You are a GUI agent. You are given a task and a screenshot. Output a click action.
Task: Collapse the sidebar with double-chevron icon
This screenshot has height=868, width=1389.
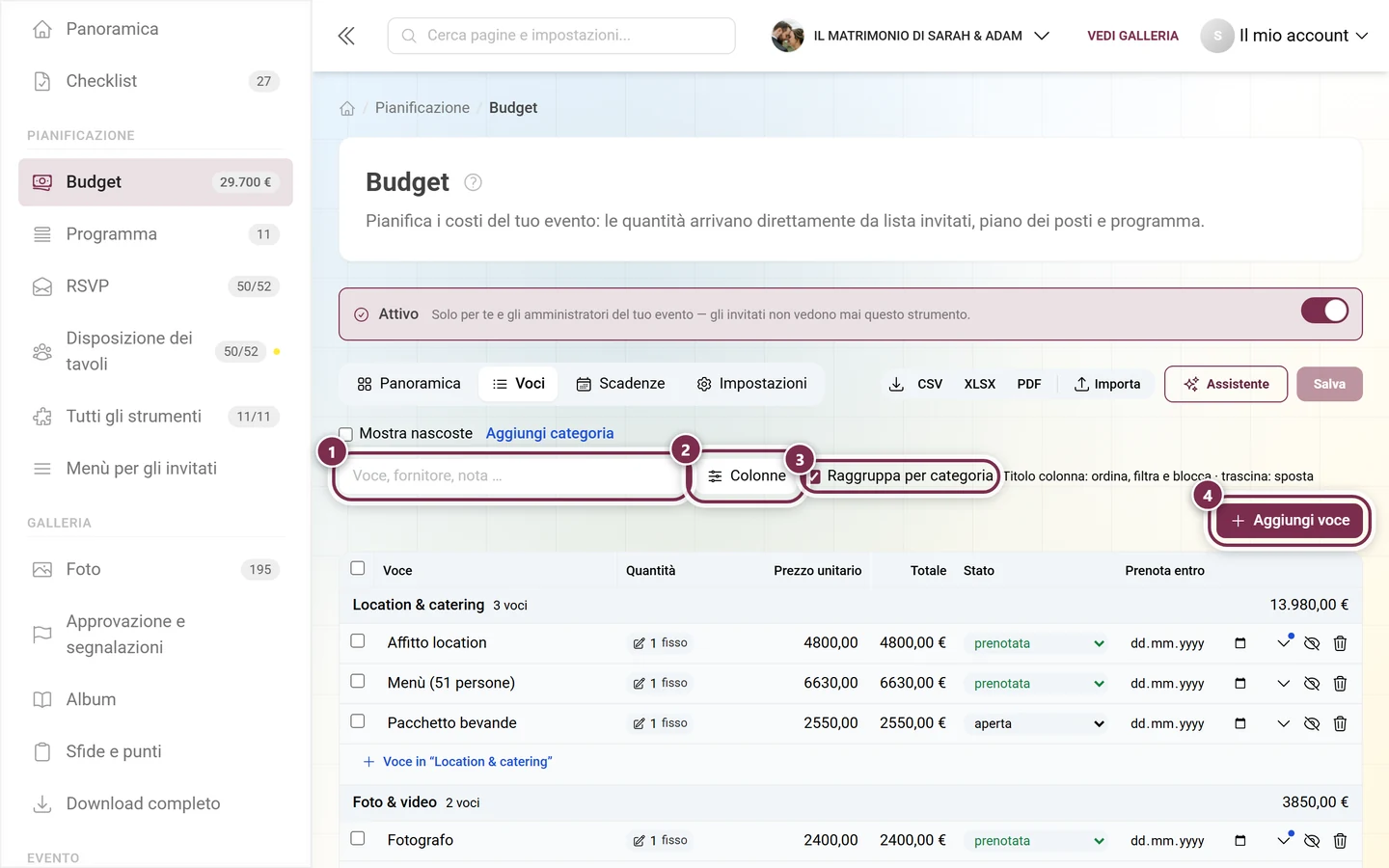pyautogui.click(x=346, y=36)
